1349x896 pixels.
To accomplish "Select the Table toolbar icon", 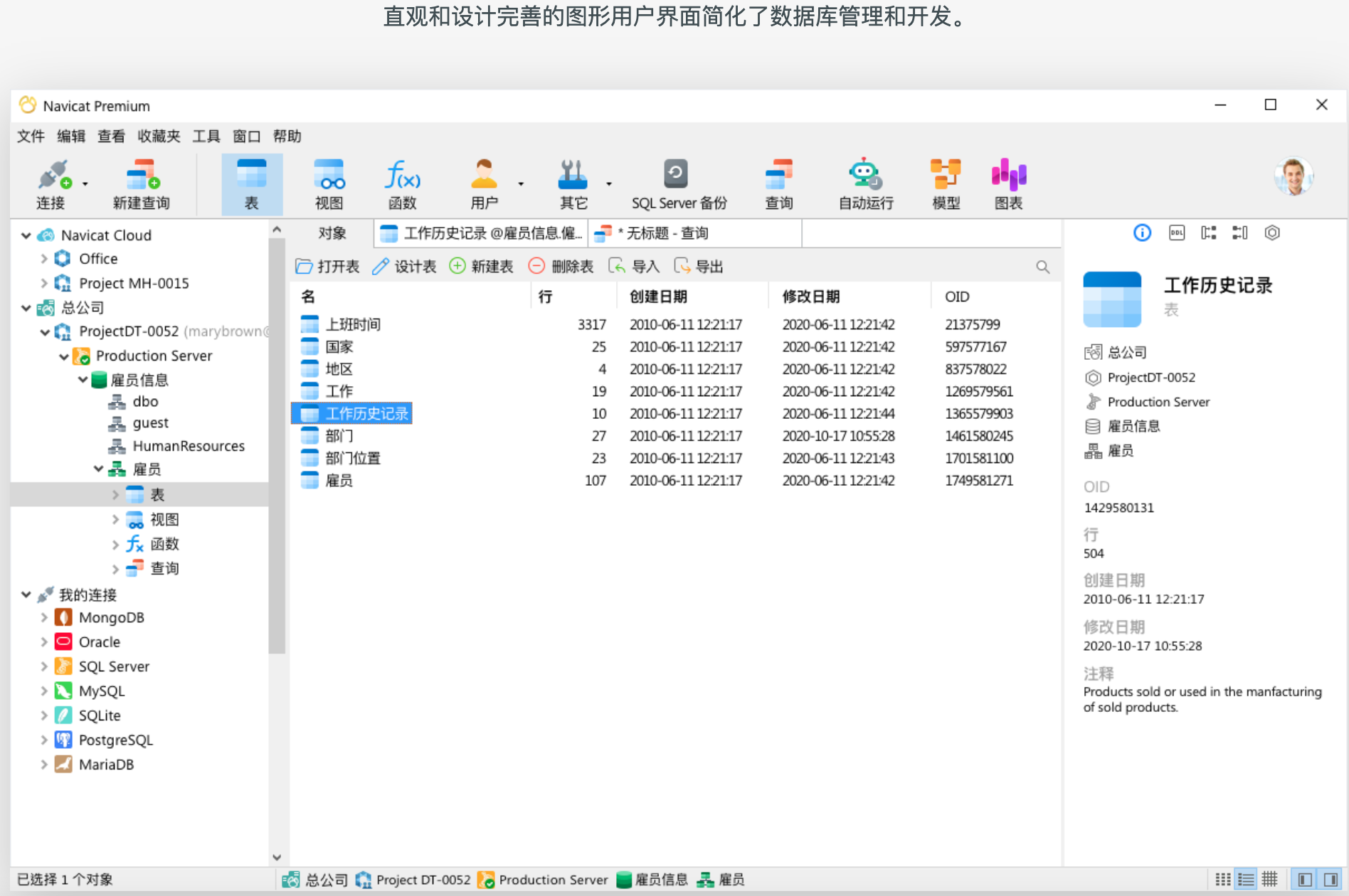I will pyautogui.click(x=251, y=184).
